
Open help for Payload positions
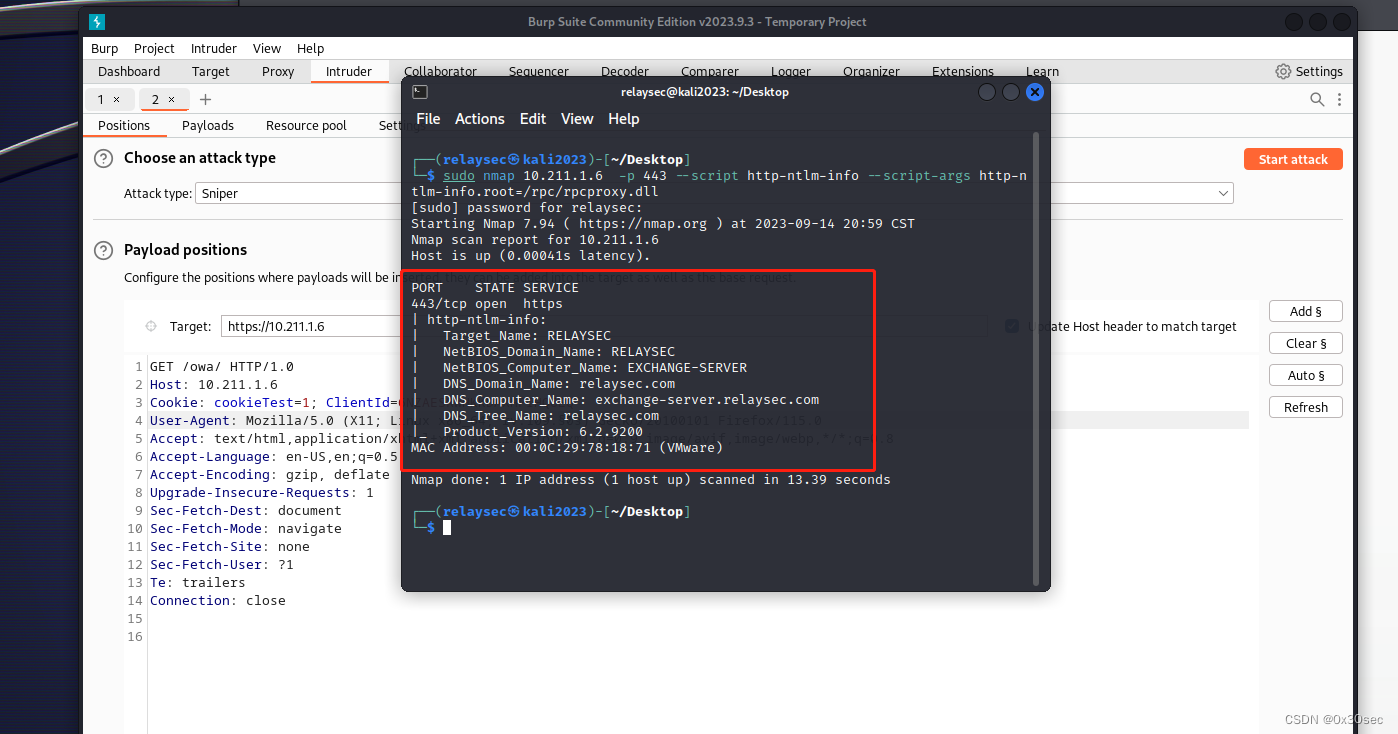click(x=103, y=250)
